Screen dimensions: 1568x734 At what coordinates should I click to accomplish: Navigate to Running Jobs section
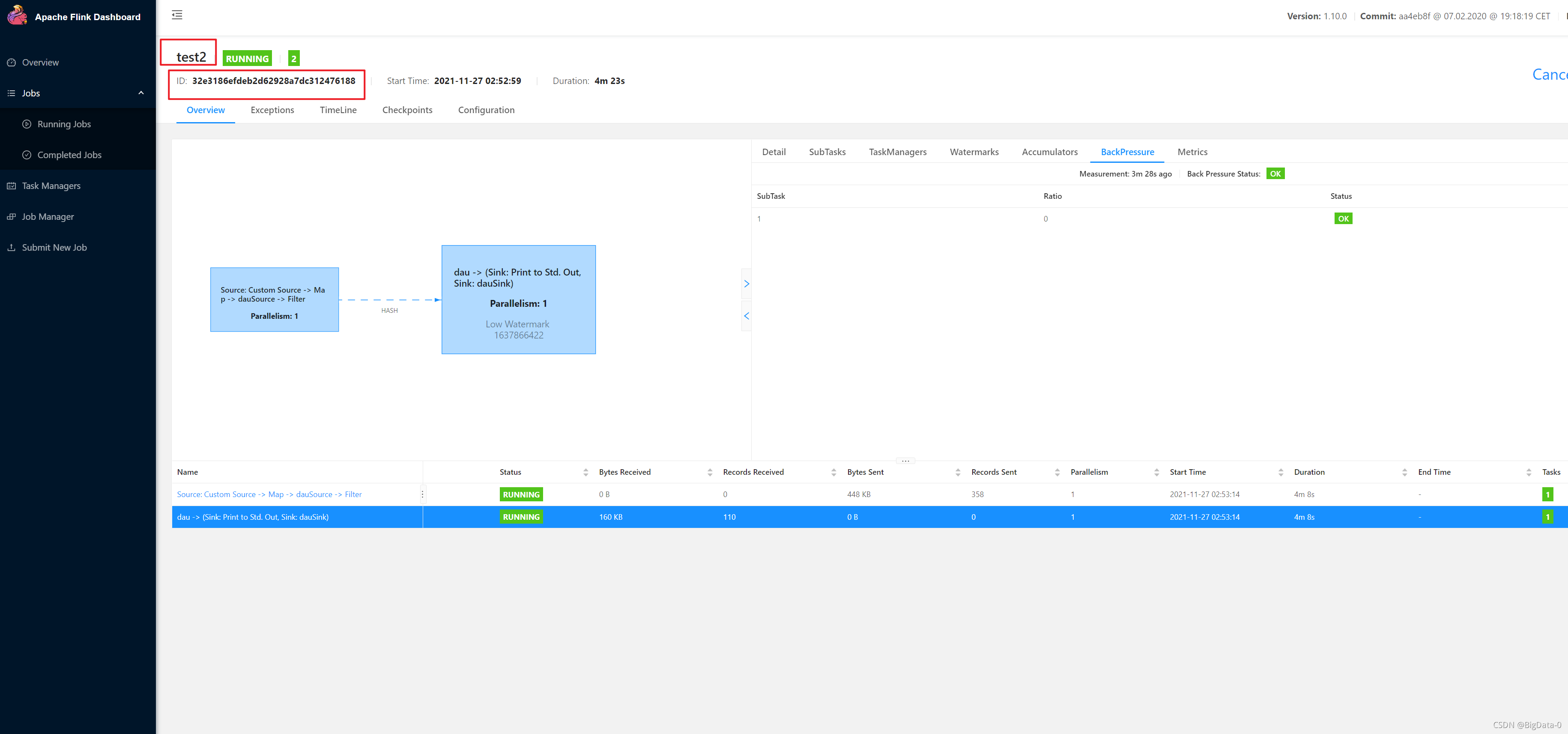coord(62,124)
